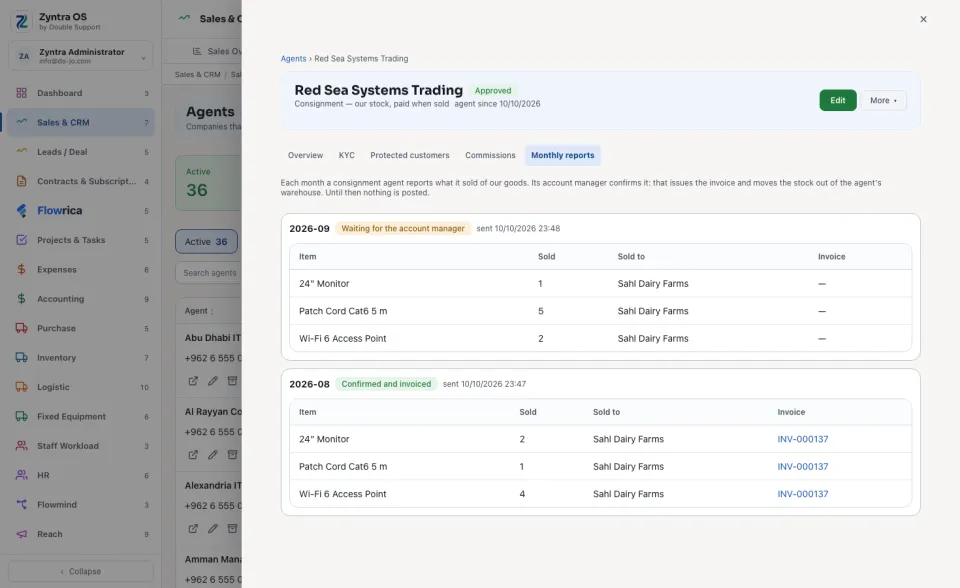Click the Active 36 stat card
The width and height of the screenshot is (960, 588).
209,183
